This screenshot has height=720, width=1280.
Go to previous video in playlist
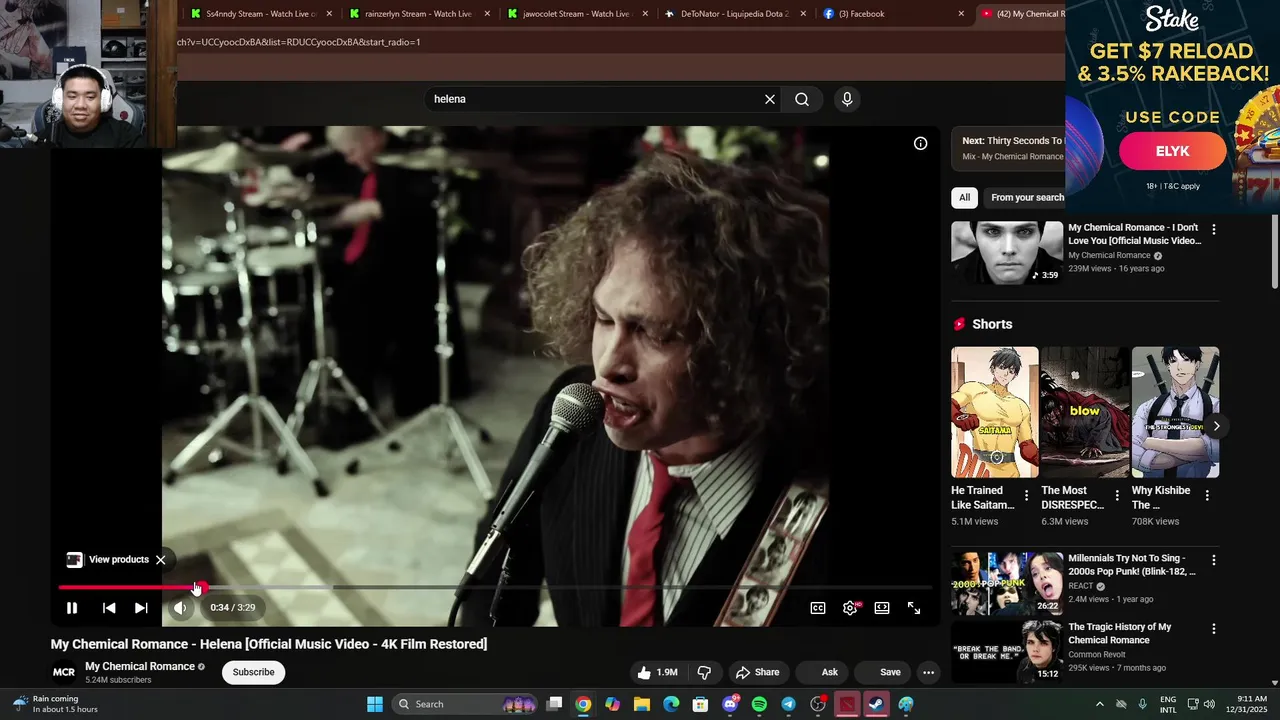pos(109,608)
